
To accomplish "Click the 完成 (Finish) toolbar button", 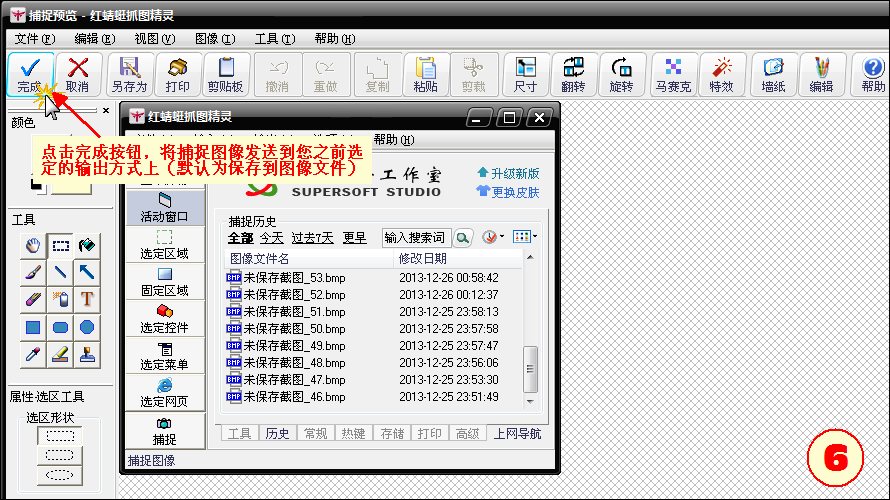I will 29,75.
